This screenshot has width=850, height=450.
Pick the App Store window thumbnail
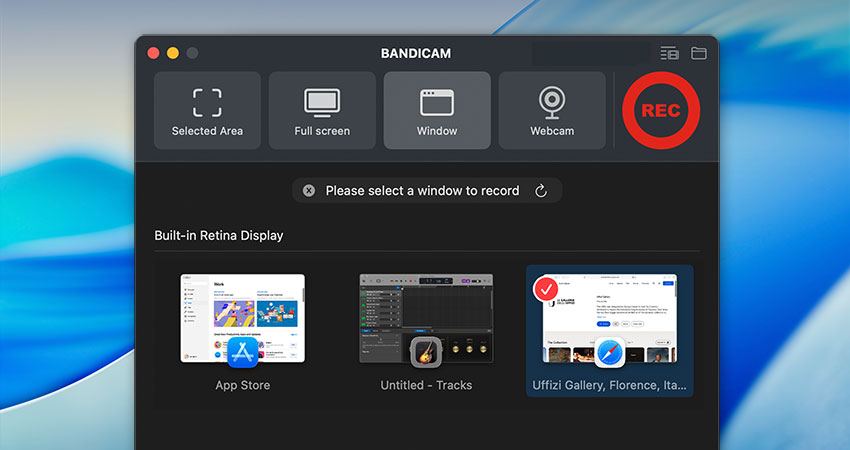243,318
